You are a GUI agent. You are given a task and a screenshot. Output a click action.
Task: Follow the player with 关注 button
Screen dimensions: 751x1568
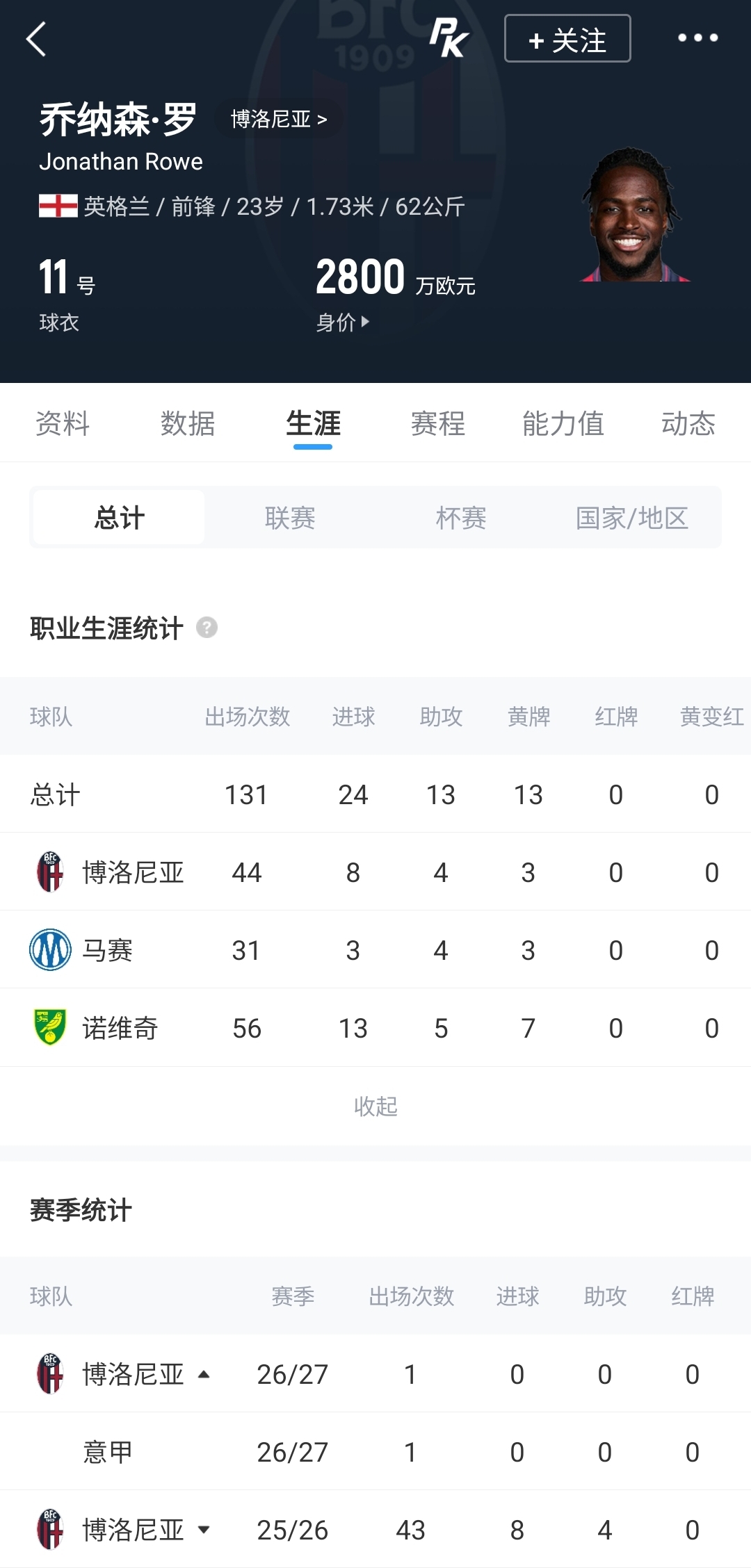coord(567,38)
